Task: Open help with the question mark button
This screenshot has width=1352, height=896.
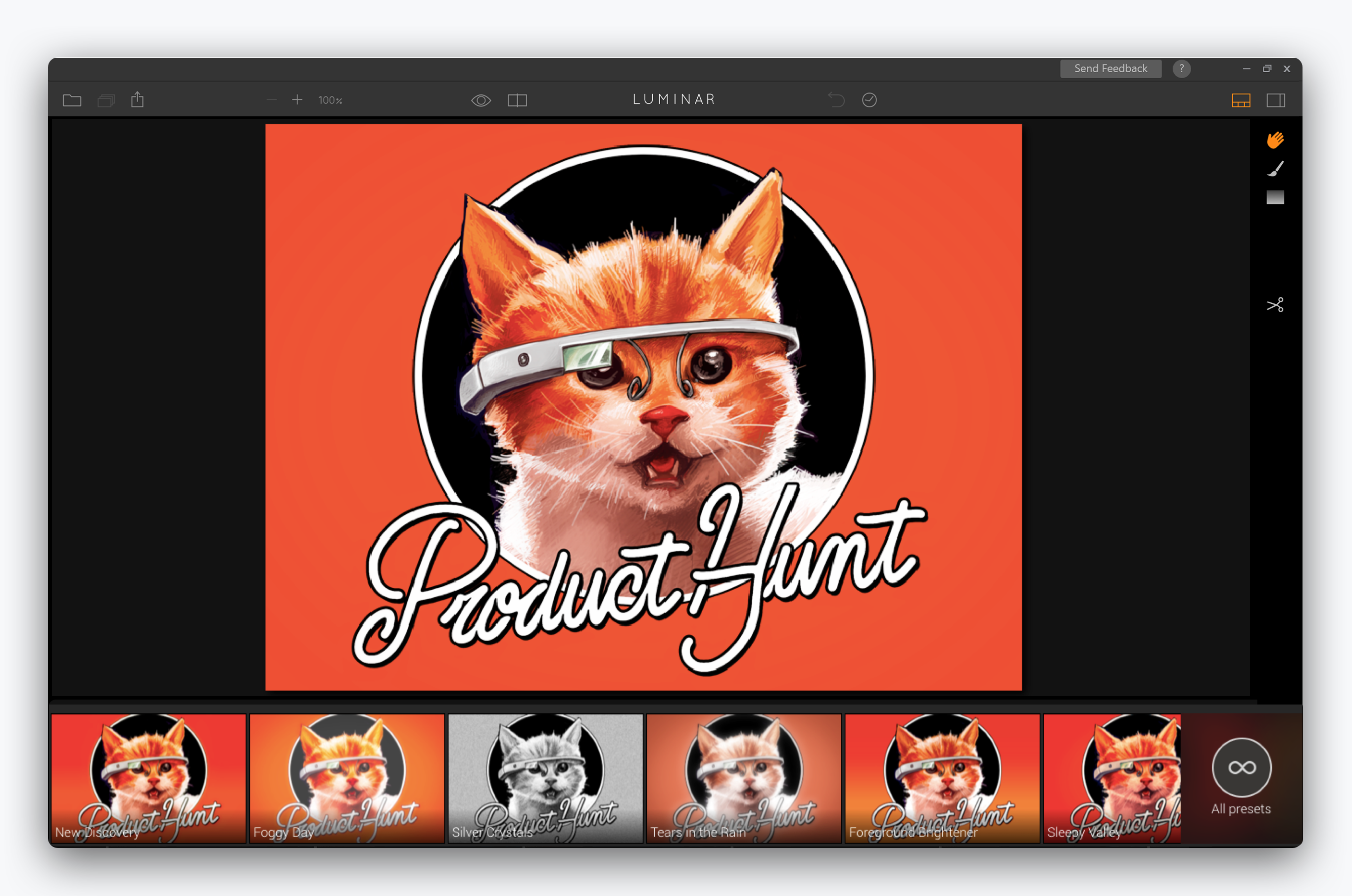Action: tap(1182, 69)
